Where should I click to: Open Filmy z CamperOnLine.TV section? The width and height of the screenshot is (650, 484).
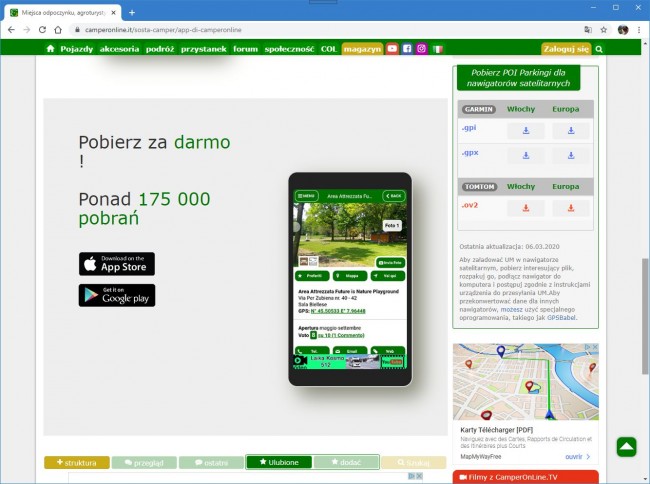pyautogui.click(x=526, y=477)
